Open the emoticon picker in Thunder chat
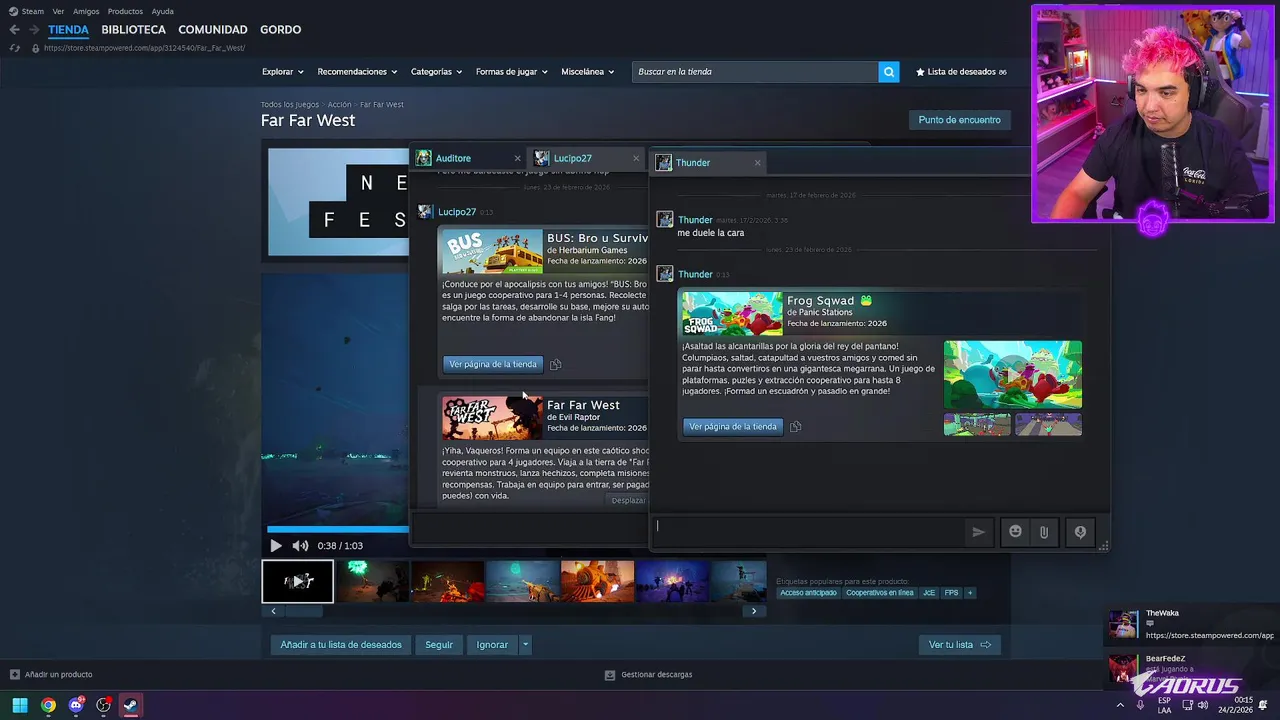This screenshot has height=720, width=1280. coord(1015,532)
